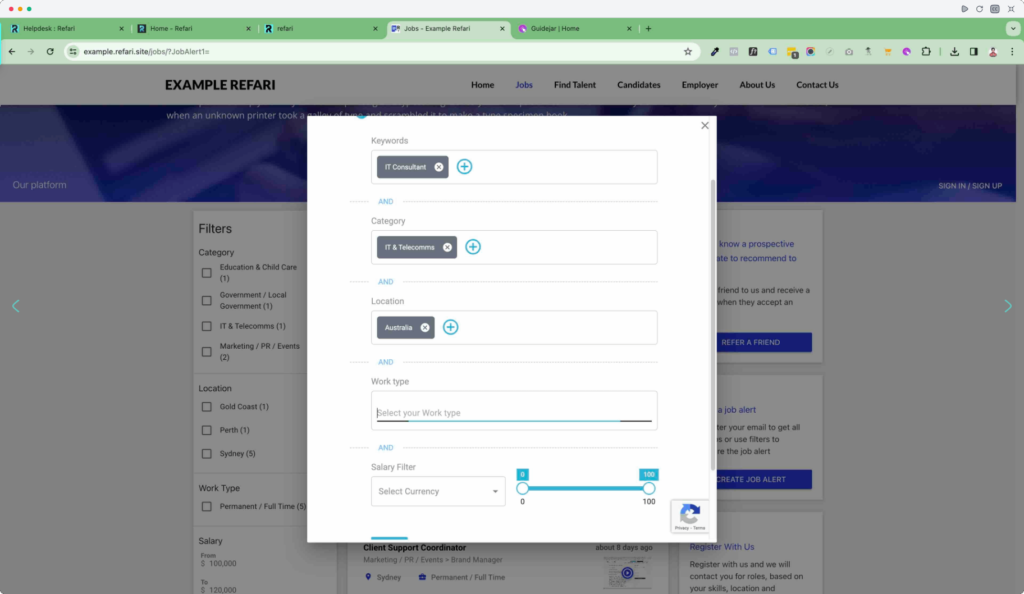Close the Guidejar | Home tab
Image resolution: width=1024 pixels, height=594 pixels.
pyautogui.click(x=629, y=29)
